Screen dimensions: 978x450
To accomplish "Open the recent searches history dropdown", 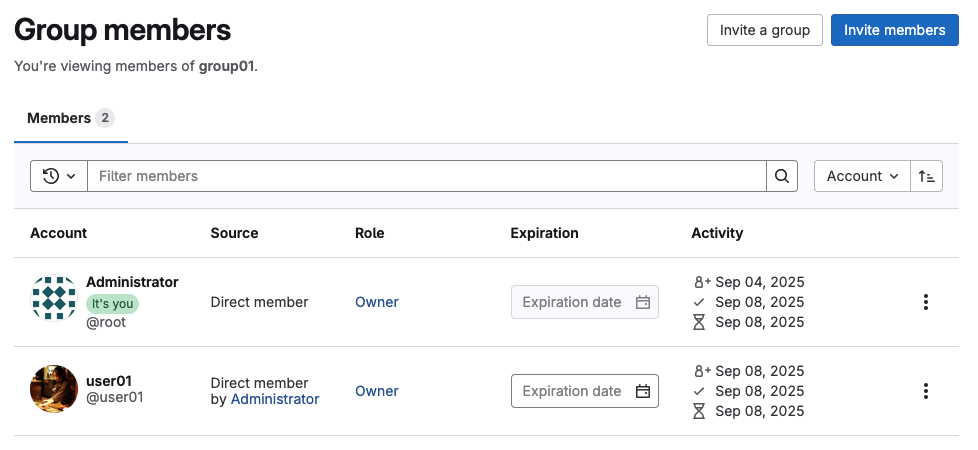I will (x=59, y=176).
